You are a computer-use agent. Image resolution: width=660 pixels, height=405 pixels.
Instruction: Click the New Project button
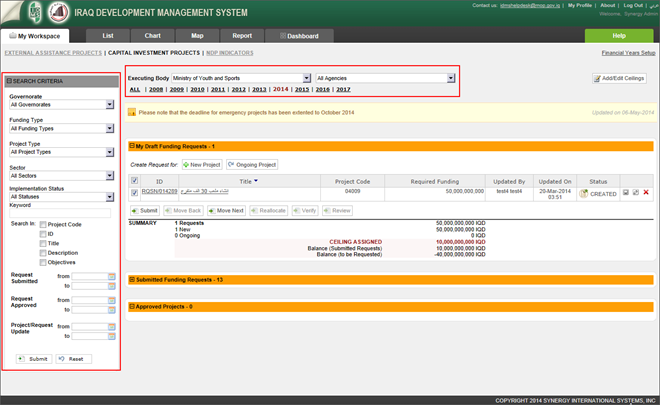(202, 165)
